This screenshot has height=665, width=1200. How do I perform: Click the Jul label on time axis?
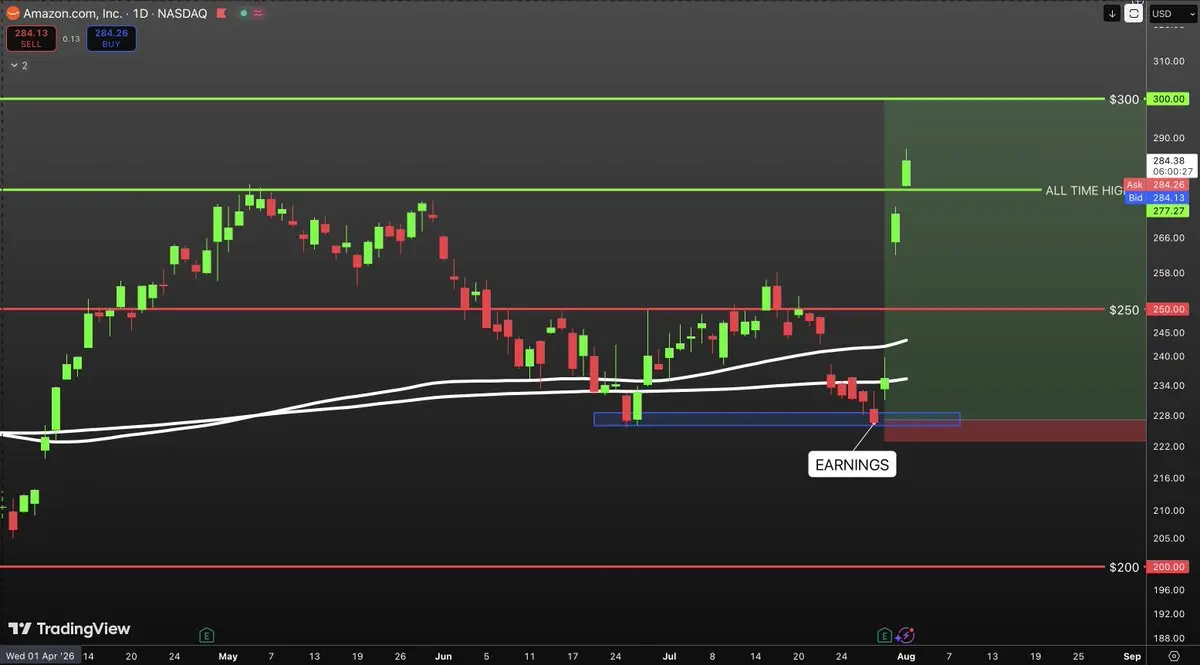[669, 657]
